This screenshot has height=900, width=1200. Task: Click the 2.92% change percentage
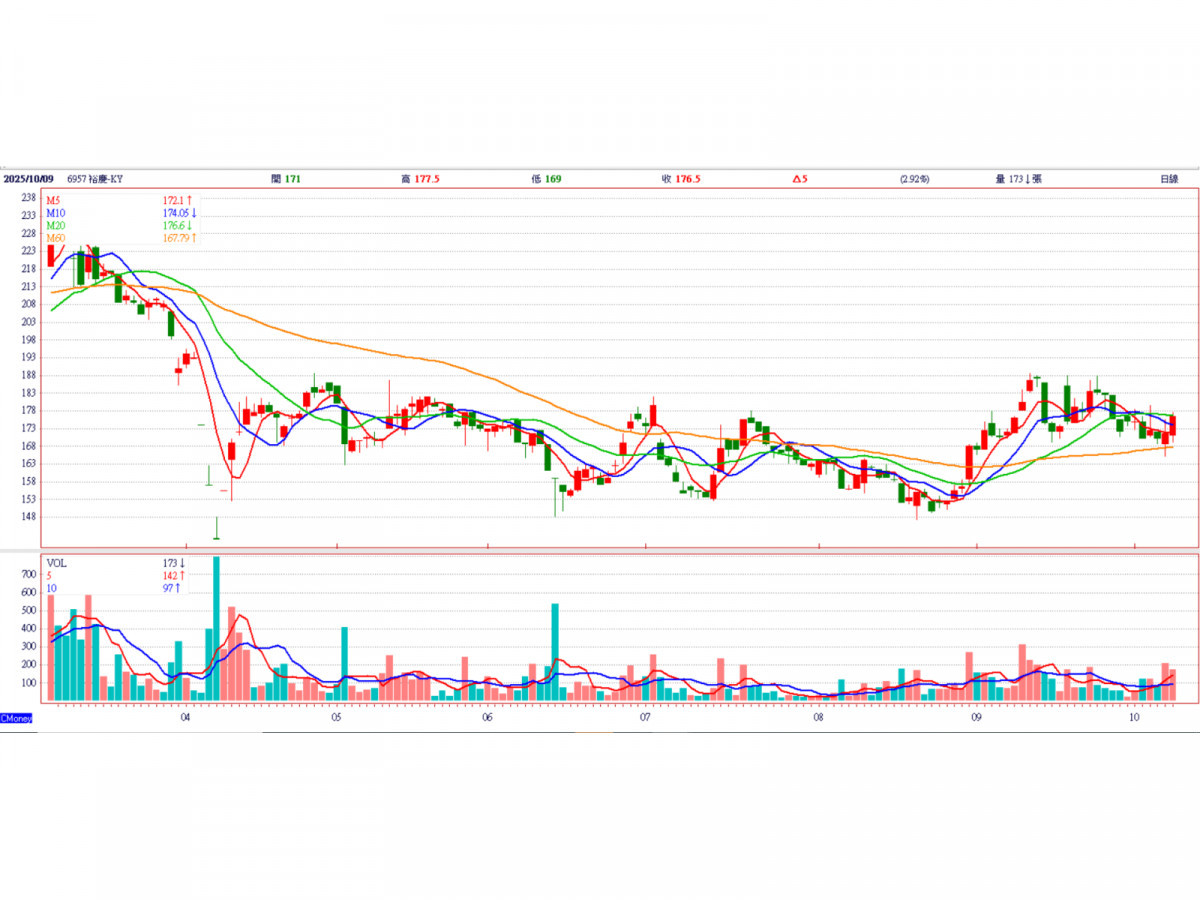(x=914, y=179)
